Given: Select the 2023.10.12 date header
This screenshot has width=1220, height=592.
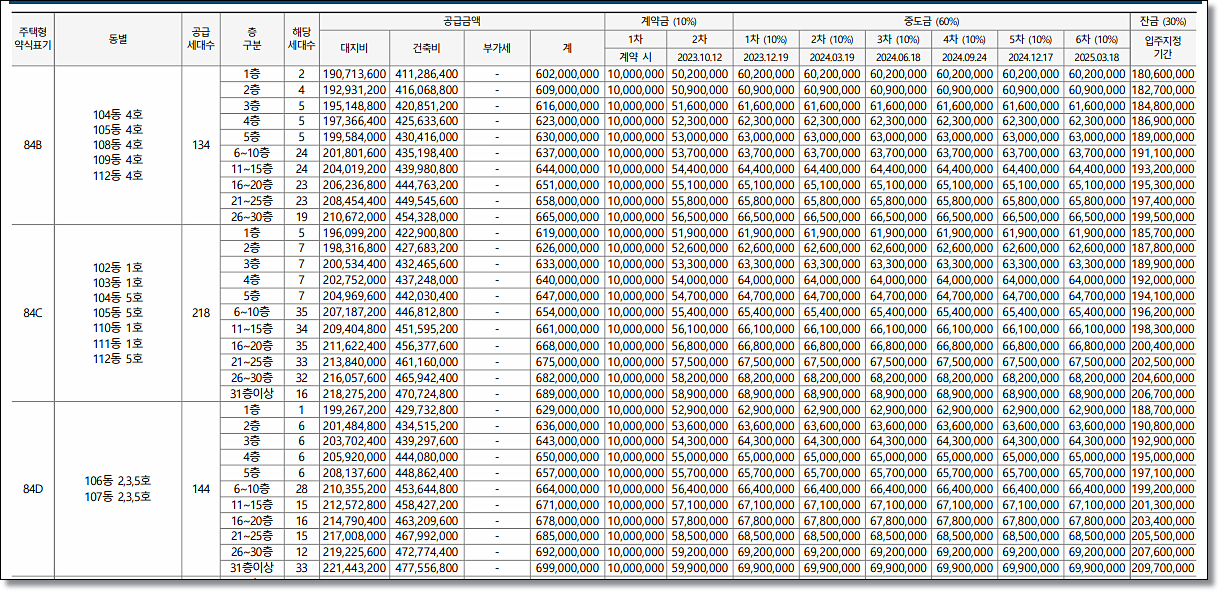Looking at the screenshot, I should coord(699,56).
